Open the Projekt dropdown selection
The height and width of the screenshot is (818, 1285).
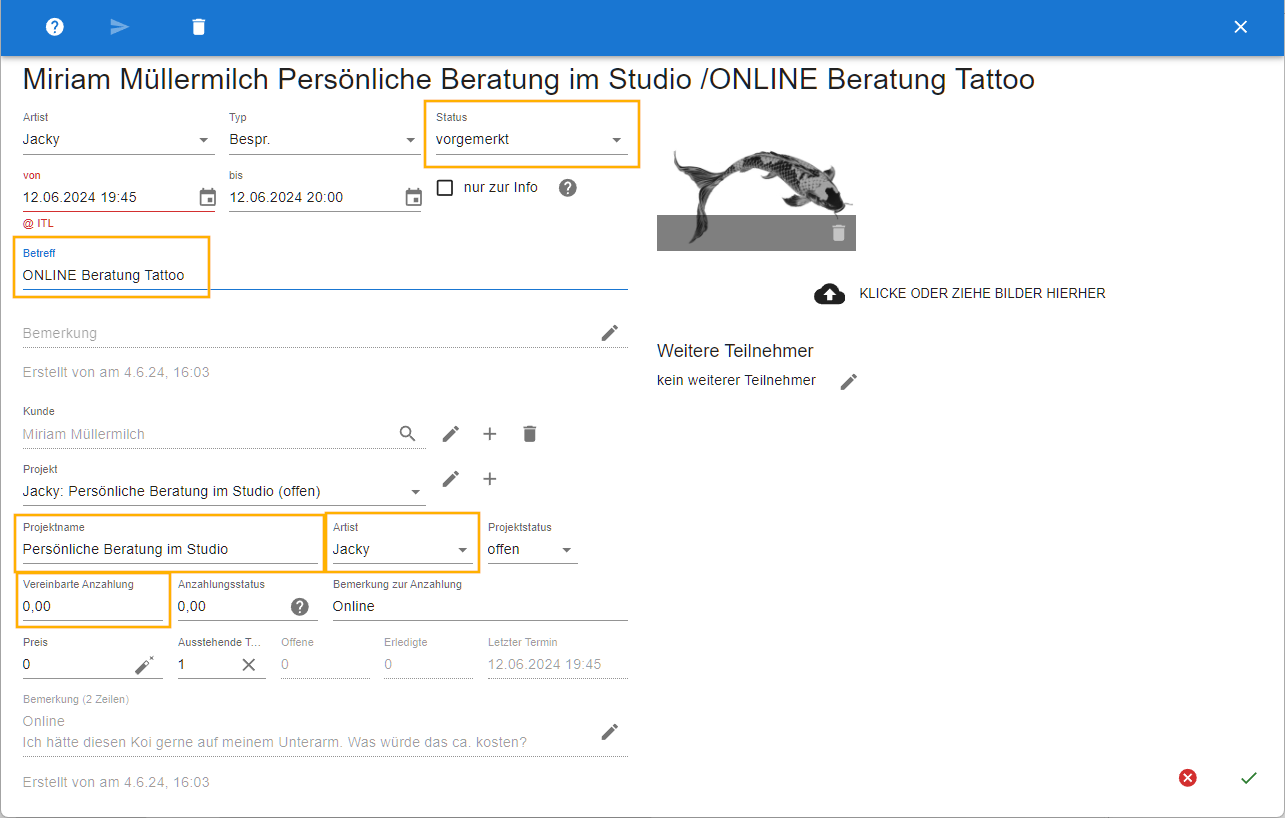click(224, 491)
